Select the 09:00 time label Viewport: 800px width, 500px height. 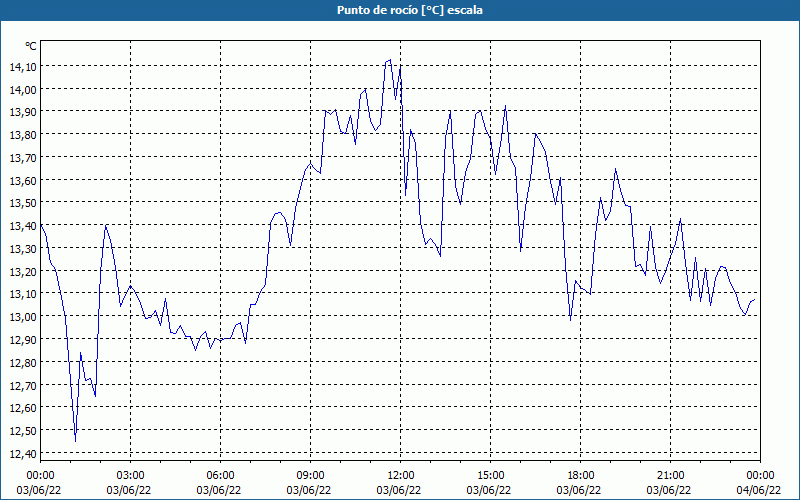(x=310, y=476)
